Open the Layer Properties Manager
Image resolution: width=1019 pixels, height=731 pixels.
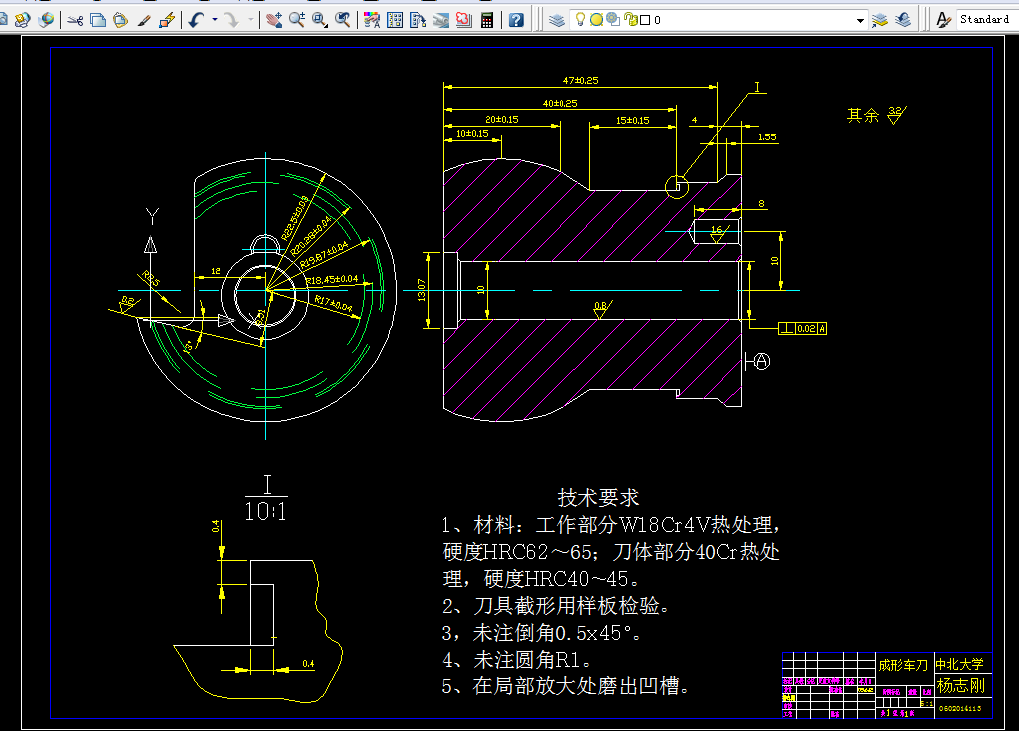(556, 18)
